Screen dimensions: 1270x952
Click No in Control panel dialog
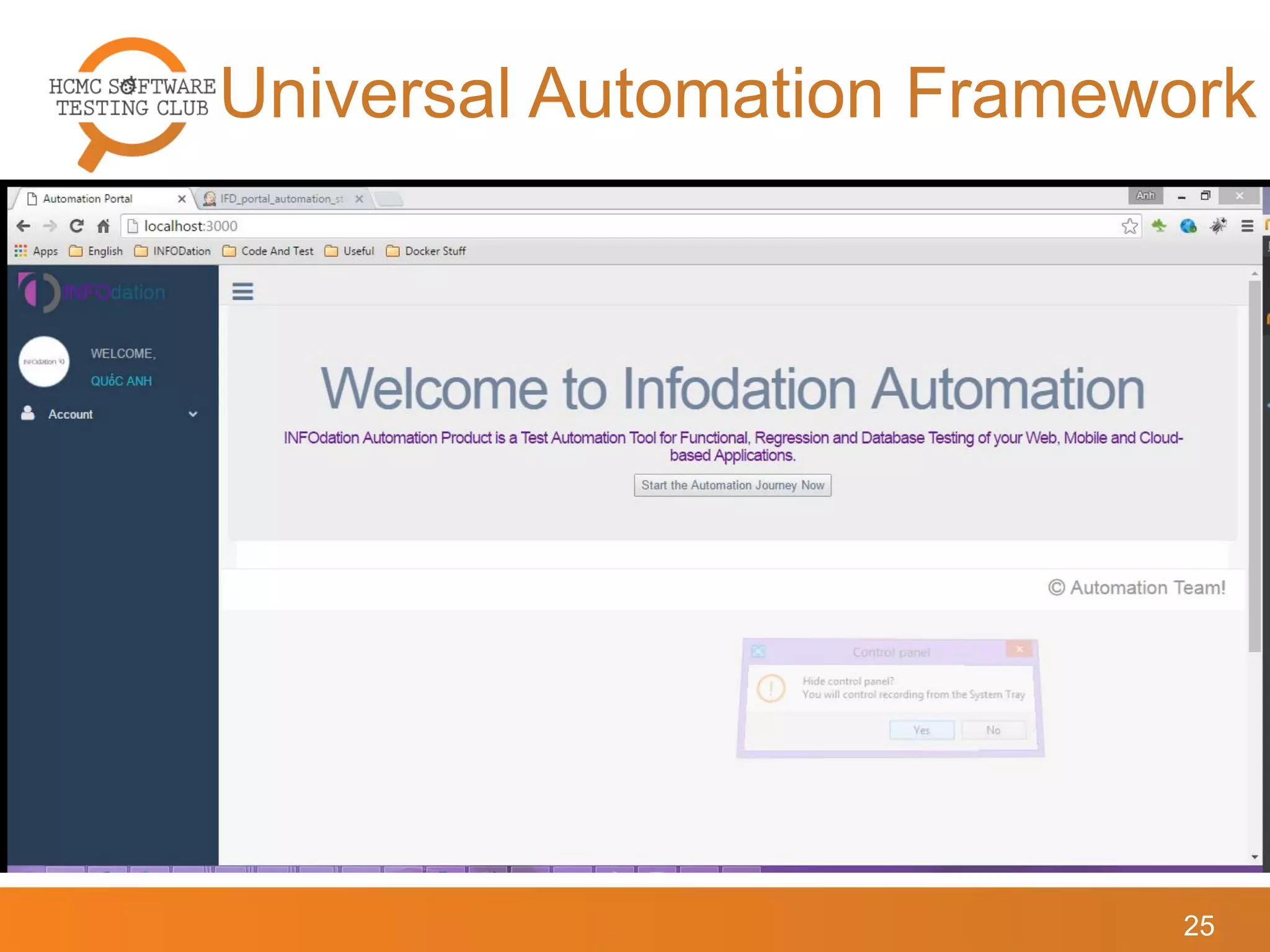(x=993, y=730)
